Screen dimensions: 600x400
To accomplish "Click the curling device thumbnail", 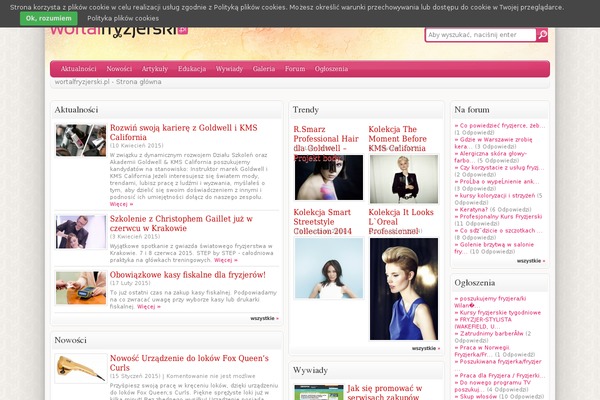I will [x=81, y=368].
